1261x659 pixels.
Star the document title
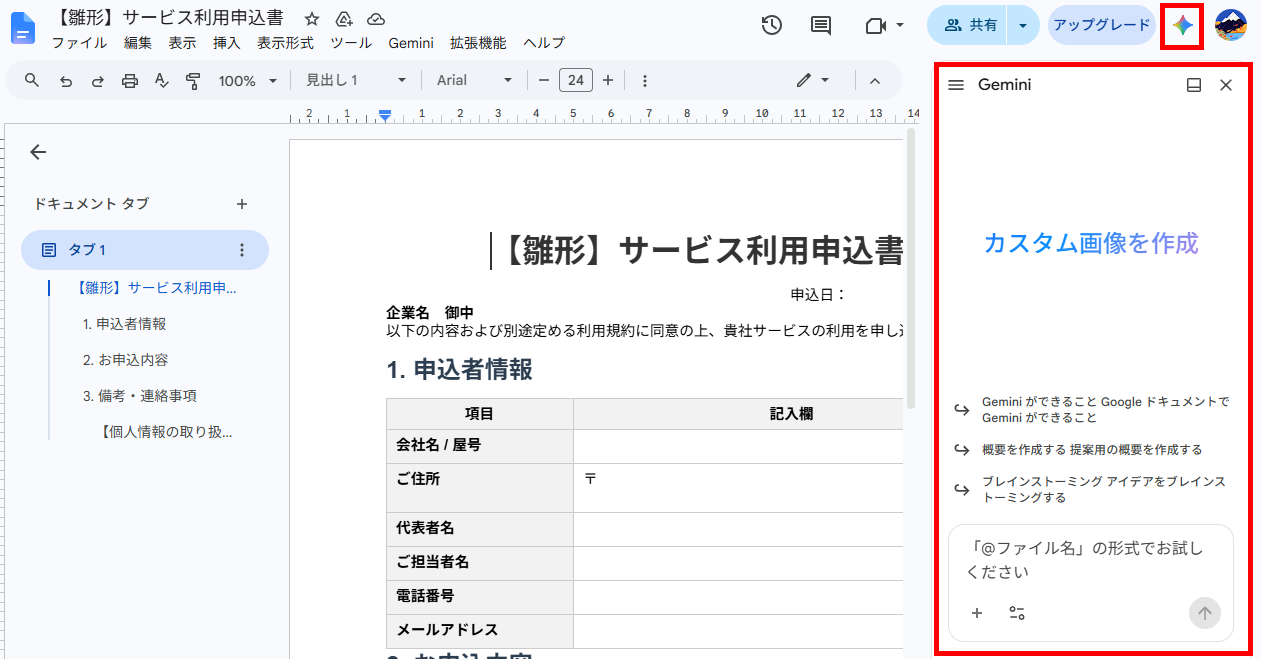(312, 19)
